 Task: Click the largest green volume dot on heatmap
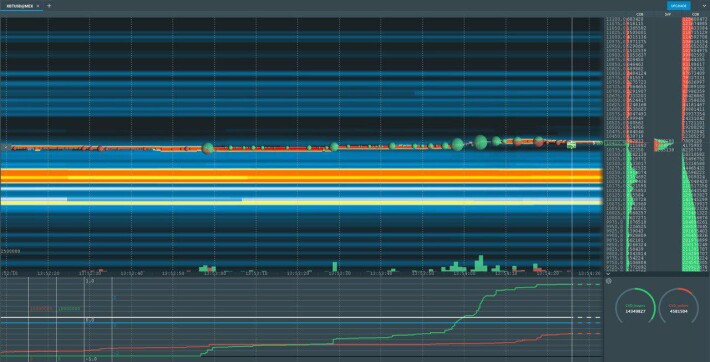tap(480, 142)
